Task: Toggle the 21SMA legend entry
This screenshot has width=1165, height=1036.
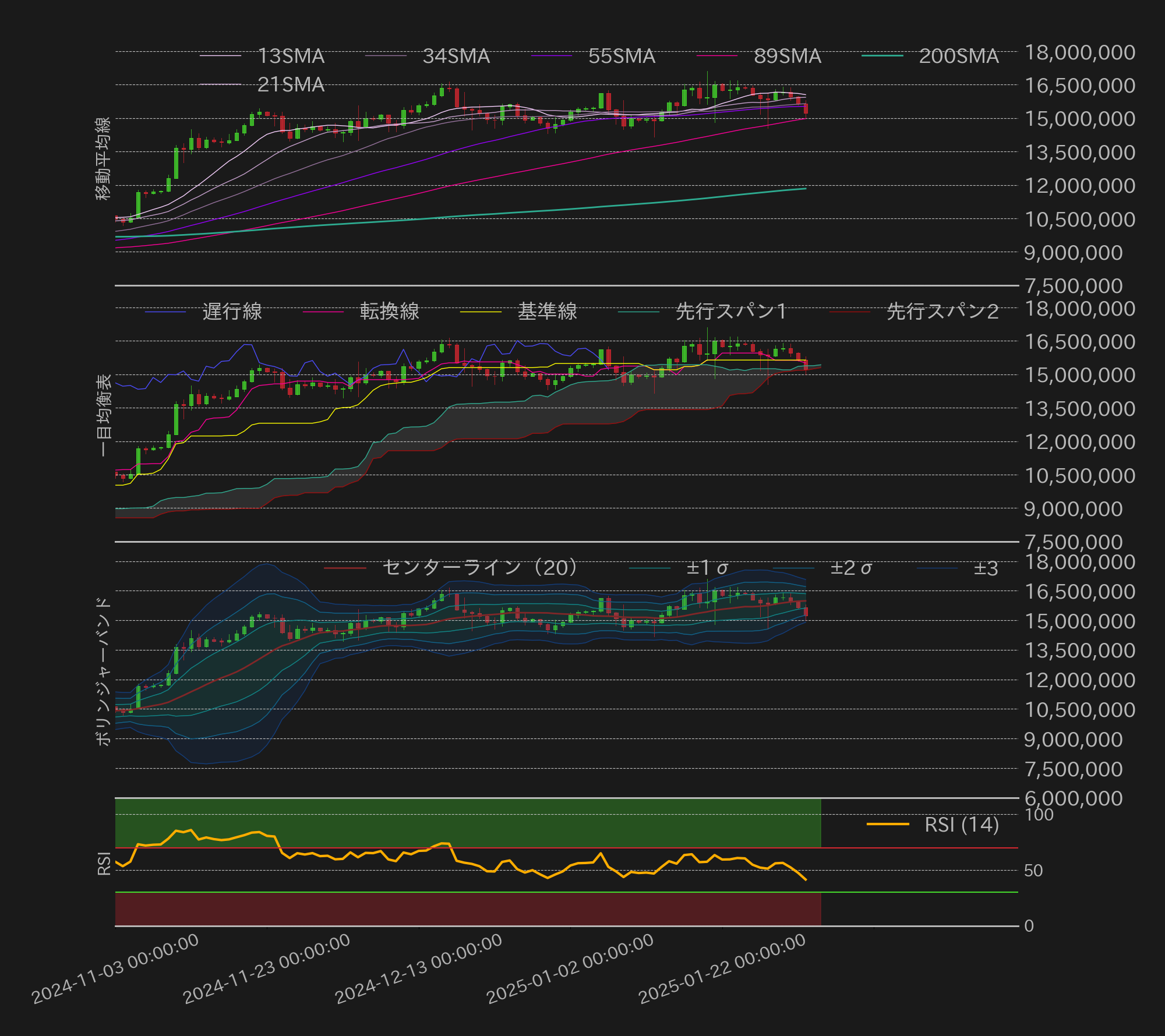Action: (291, 85)
